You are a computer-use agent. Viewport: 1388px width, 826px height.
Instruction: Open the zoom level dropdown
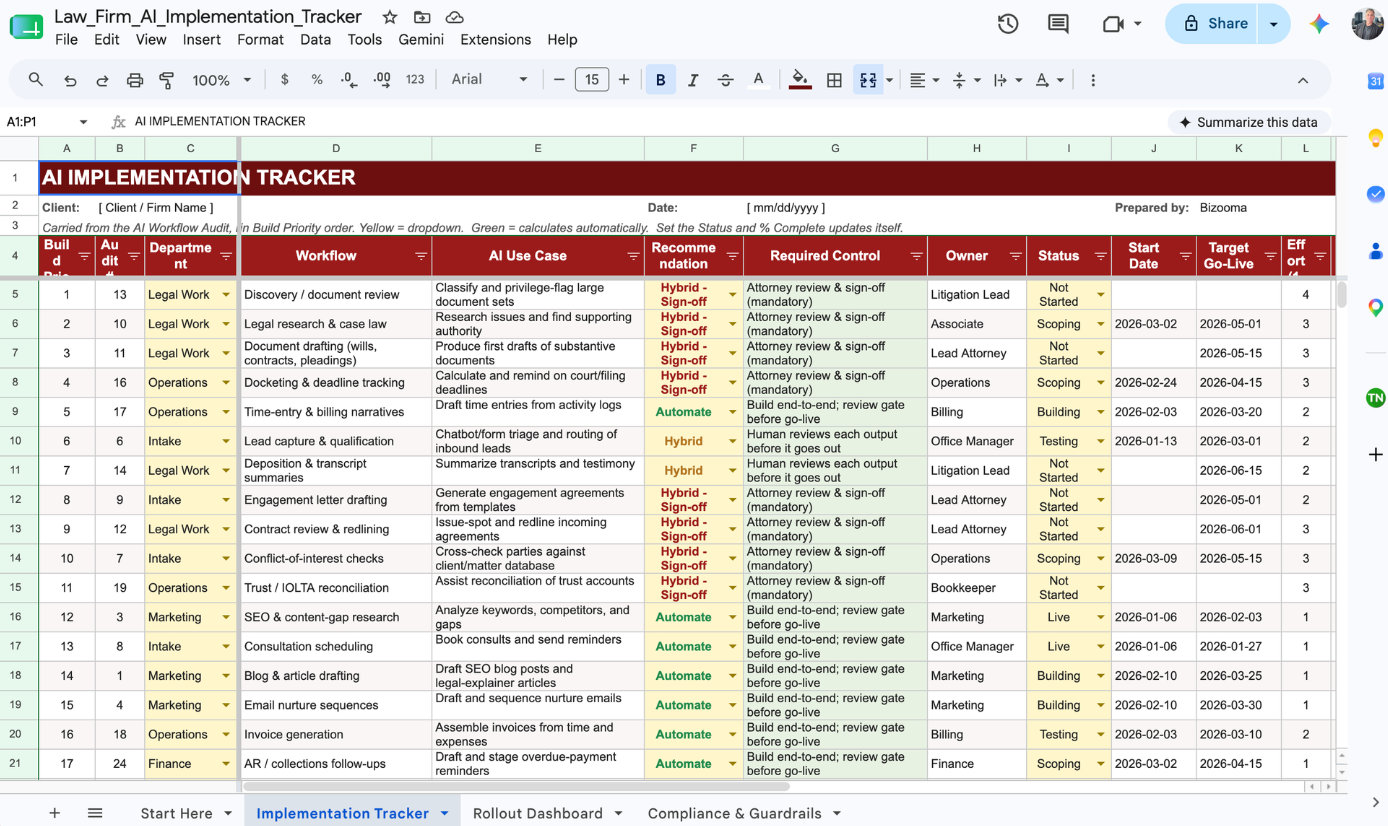click(x=221, y=80)
